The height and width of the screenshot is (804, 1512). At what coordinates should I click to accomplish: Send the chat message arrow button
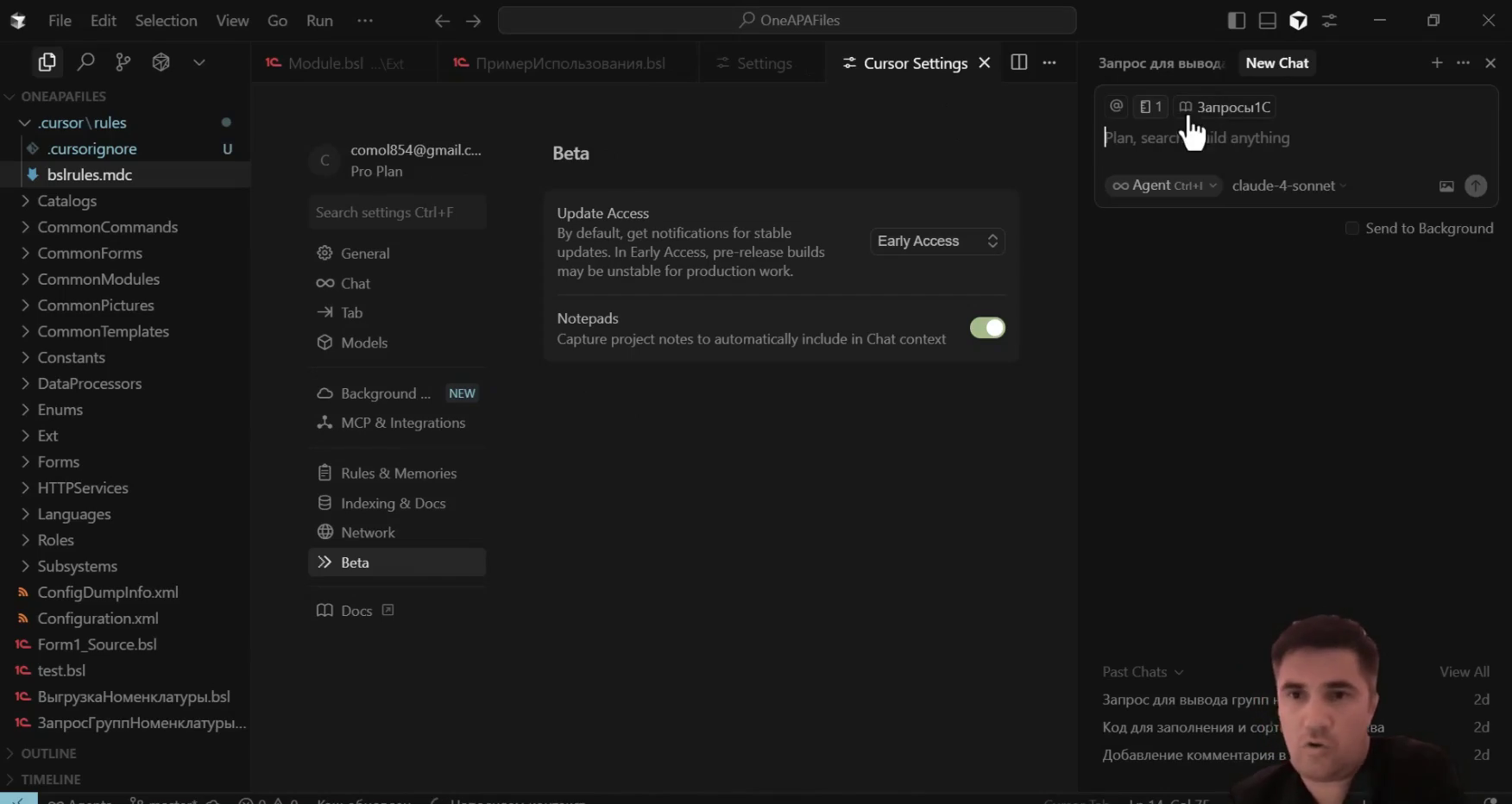tap(1476, 185)
